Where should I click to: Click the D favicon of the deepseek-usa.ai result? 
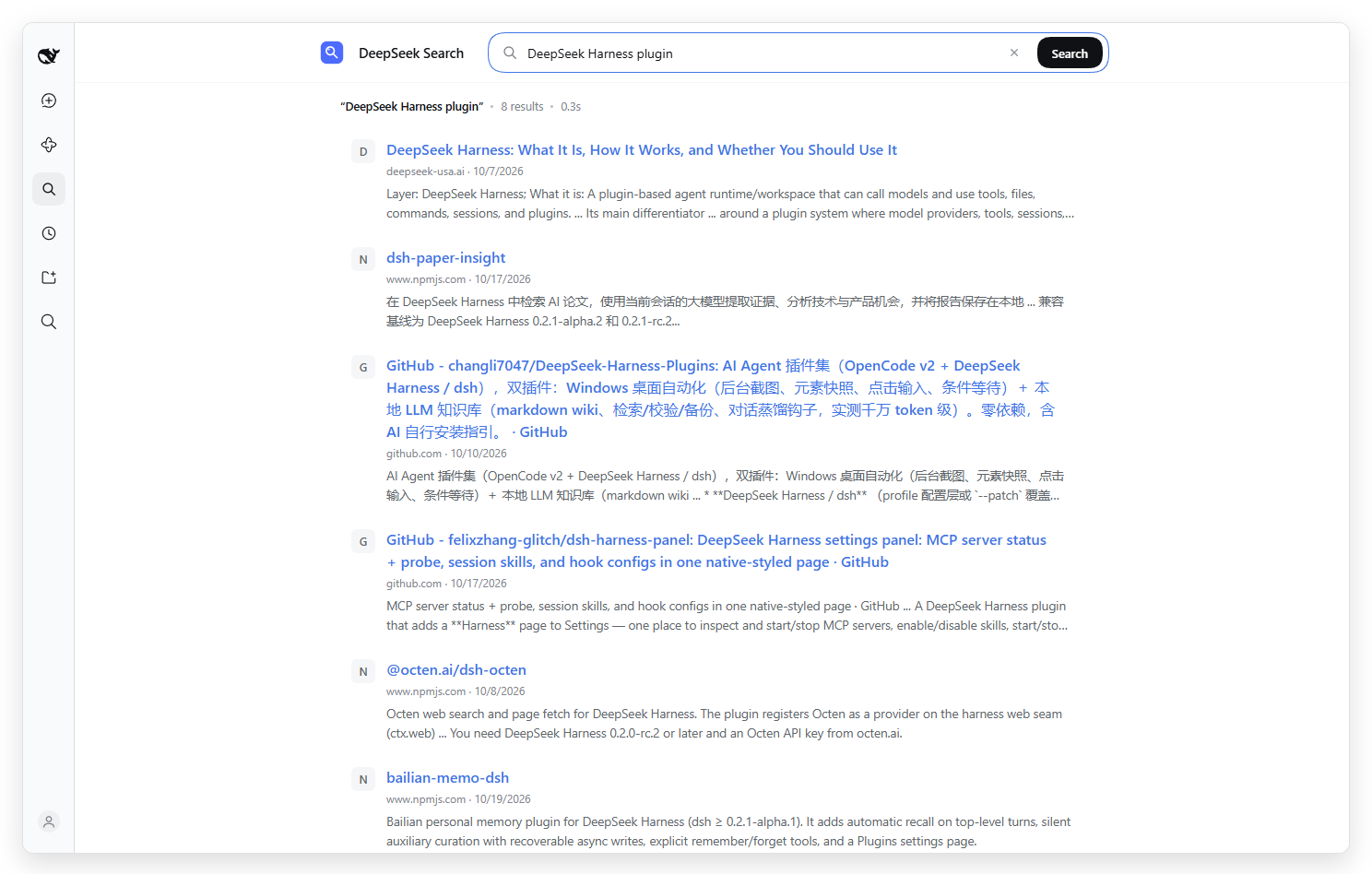(363, 152)
